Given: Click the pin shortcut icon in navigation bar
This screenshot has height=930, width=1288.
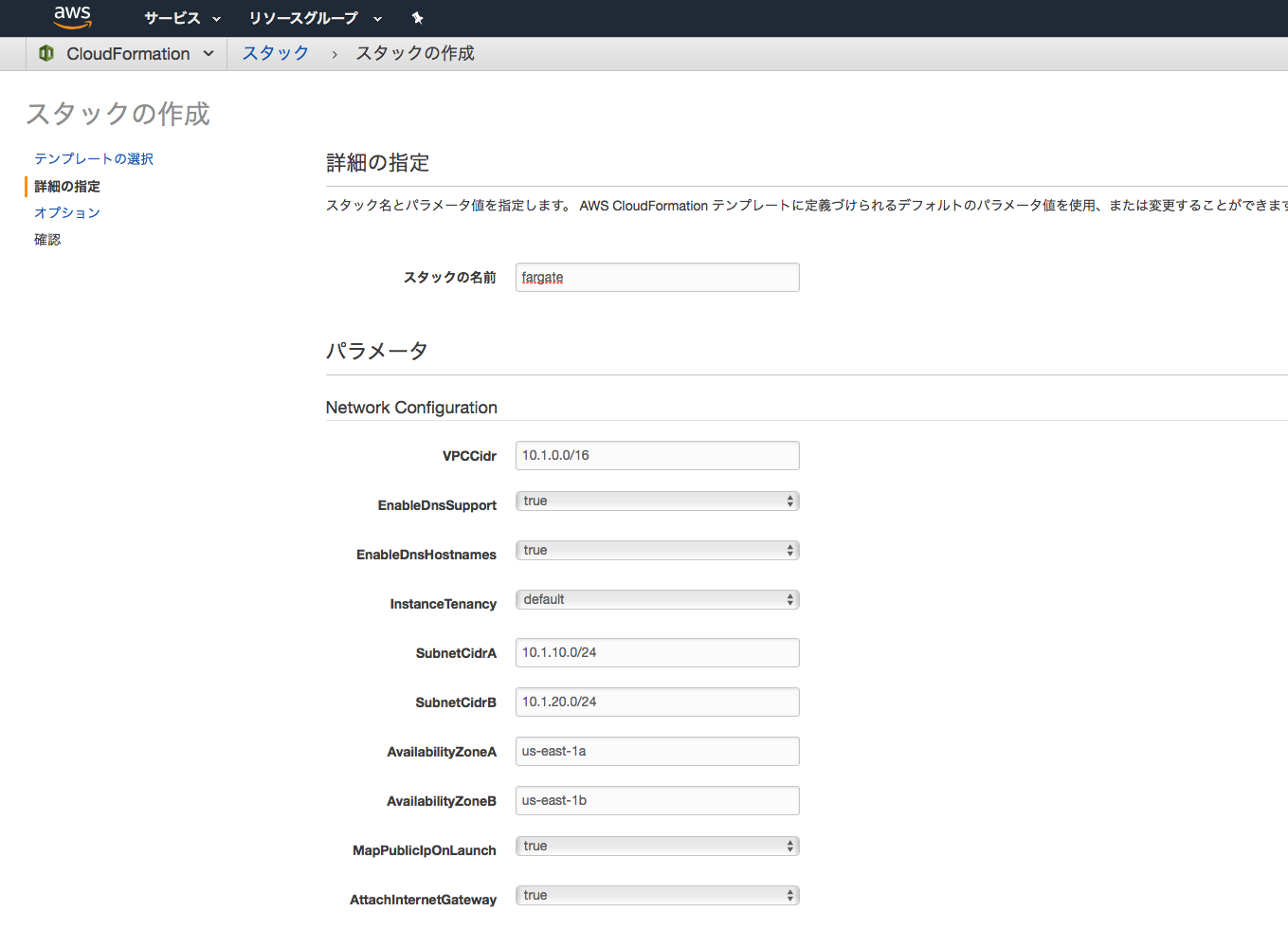Looking at the screenshot, I should click(417, 17).
